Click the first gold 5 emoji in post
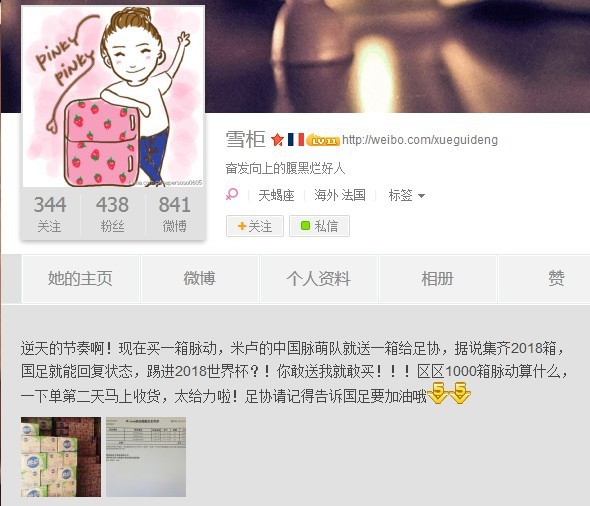Image resolution: width=590 pixels, height=506 pixels. tap(438, 393)
